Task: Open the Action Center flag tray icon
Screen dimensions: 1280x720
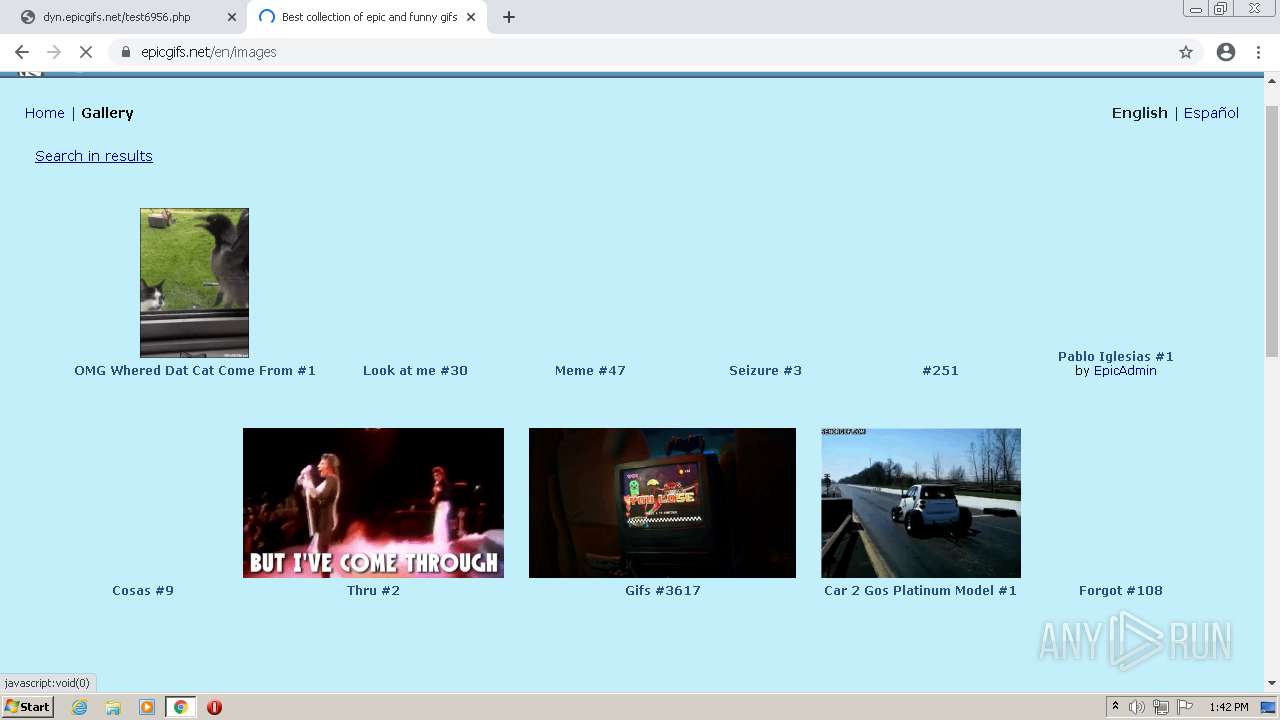Action: click(1185, 707)
